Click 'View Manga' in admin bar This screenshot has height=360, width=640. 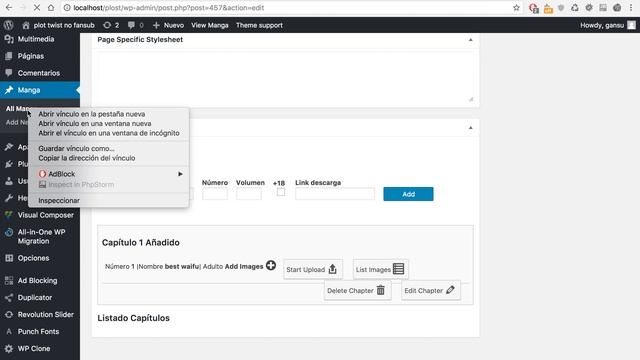[x=210, y=25]
